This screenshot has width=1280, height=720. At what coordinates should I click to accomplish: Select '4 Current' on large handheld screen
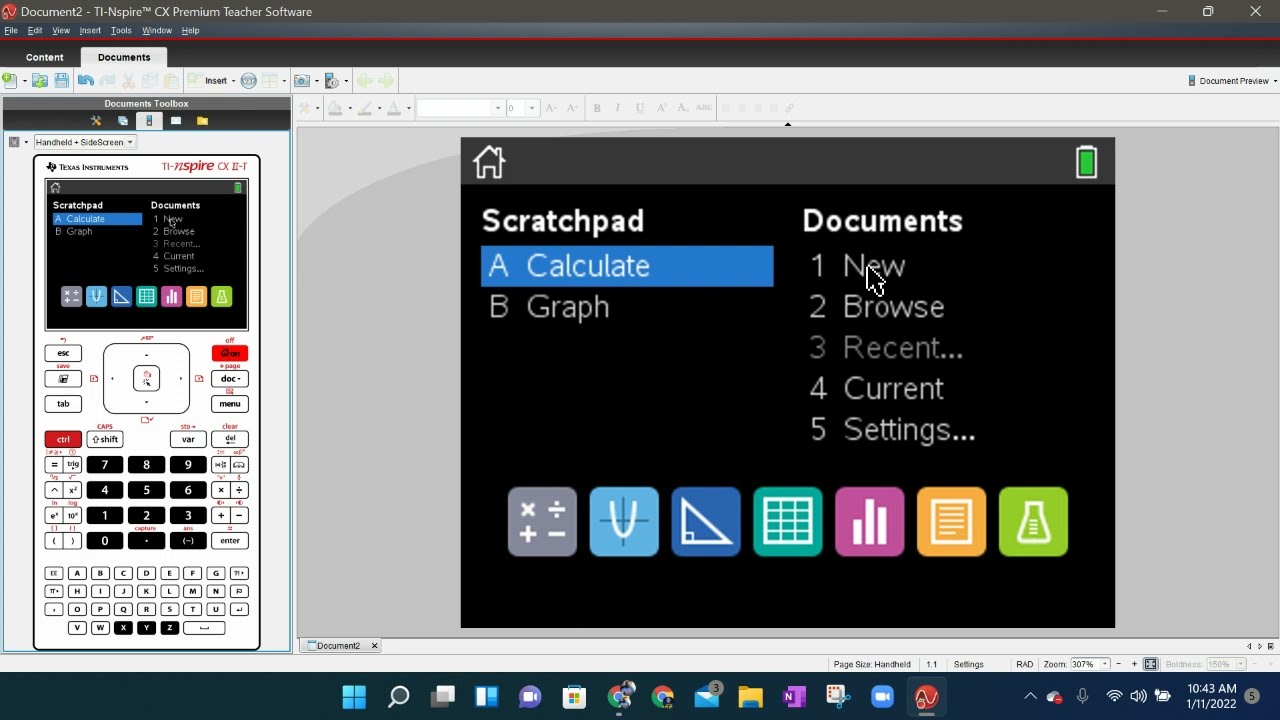click(x=877, y=388)
